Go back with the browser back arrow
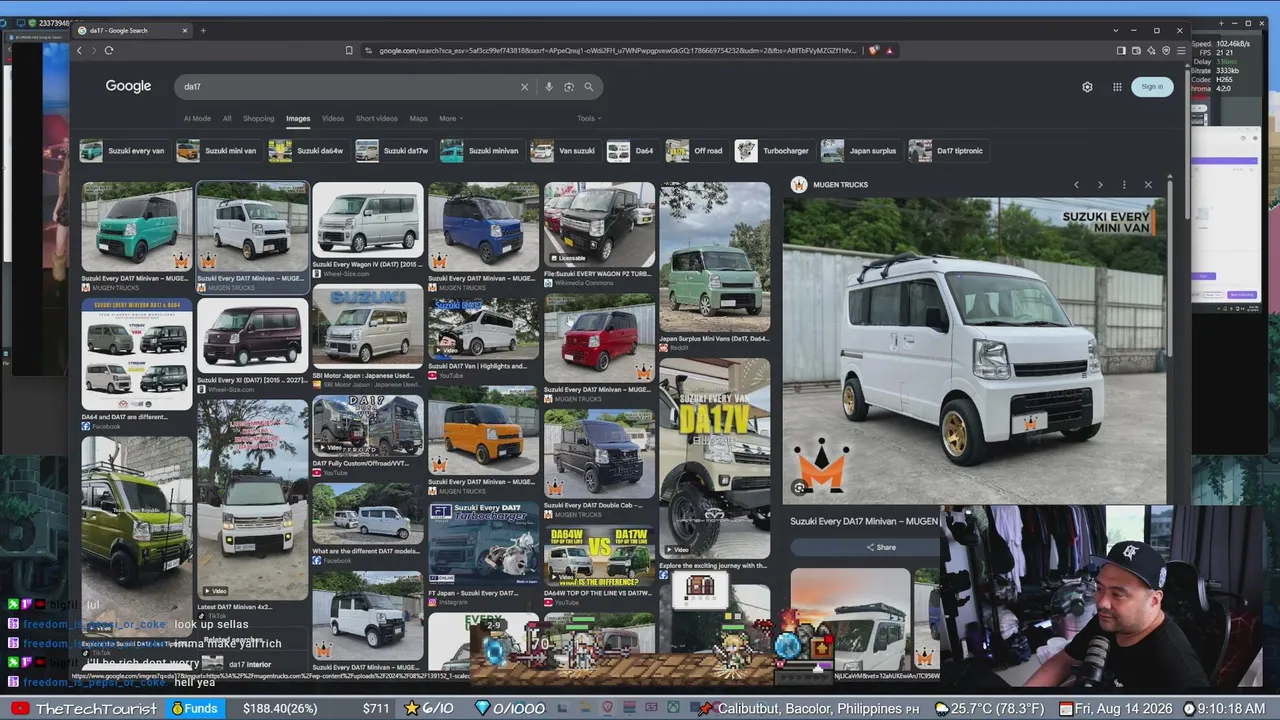Image resolution: width=1280 pixels, height=720 pixels. (80, 50)
